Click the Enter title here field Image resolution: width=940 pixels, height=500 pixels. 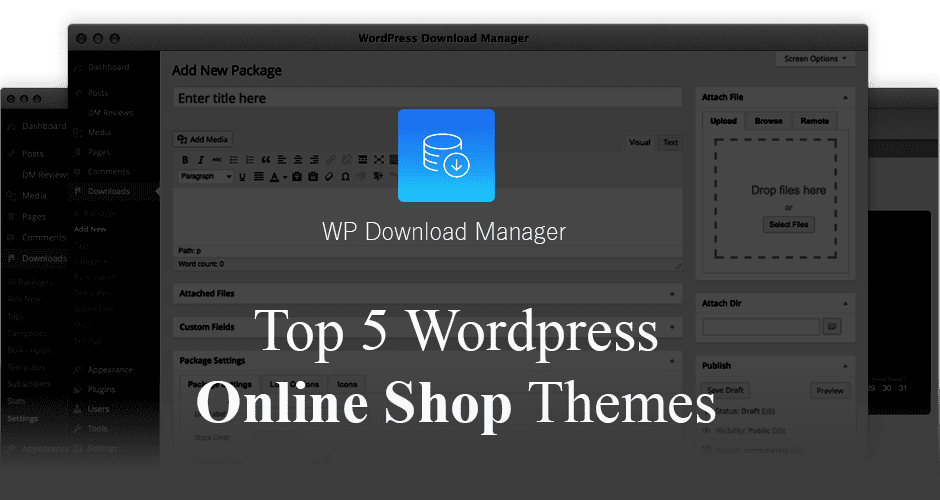click(427, 98)
